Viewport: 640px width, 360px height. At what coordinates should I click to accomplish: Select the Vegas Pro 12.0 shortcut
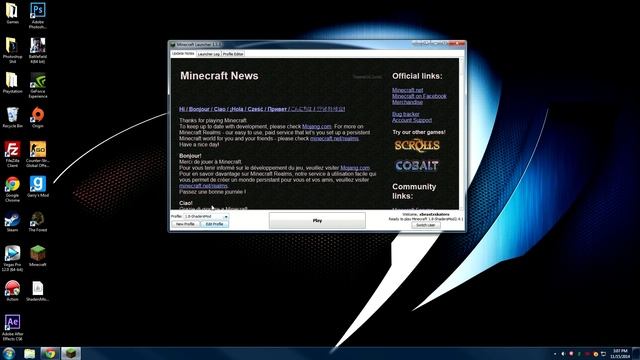[12, 258]
